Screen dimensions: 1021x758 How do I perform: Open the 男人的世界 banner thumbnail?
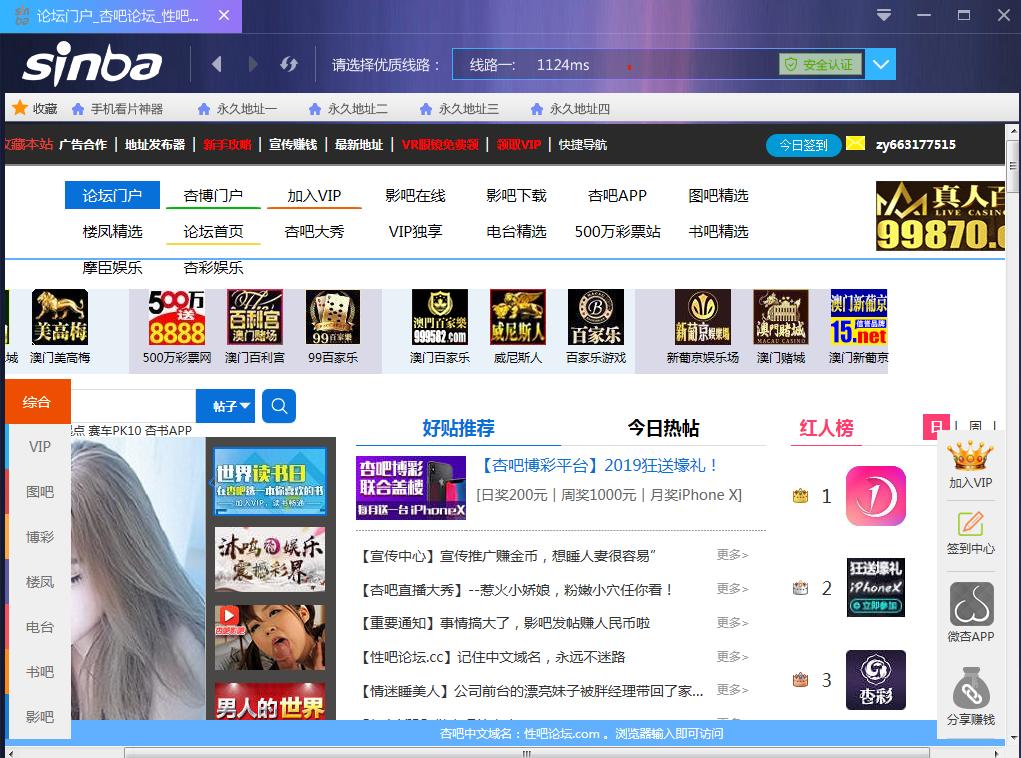pos(270,701)
